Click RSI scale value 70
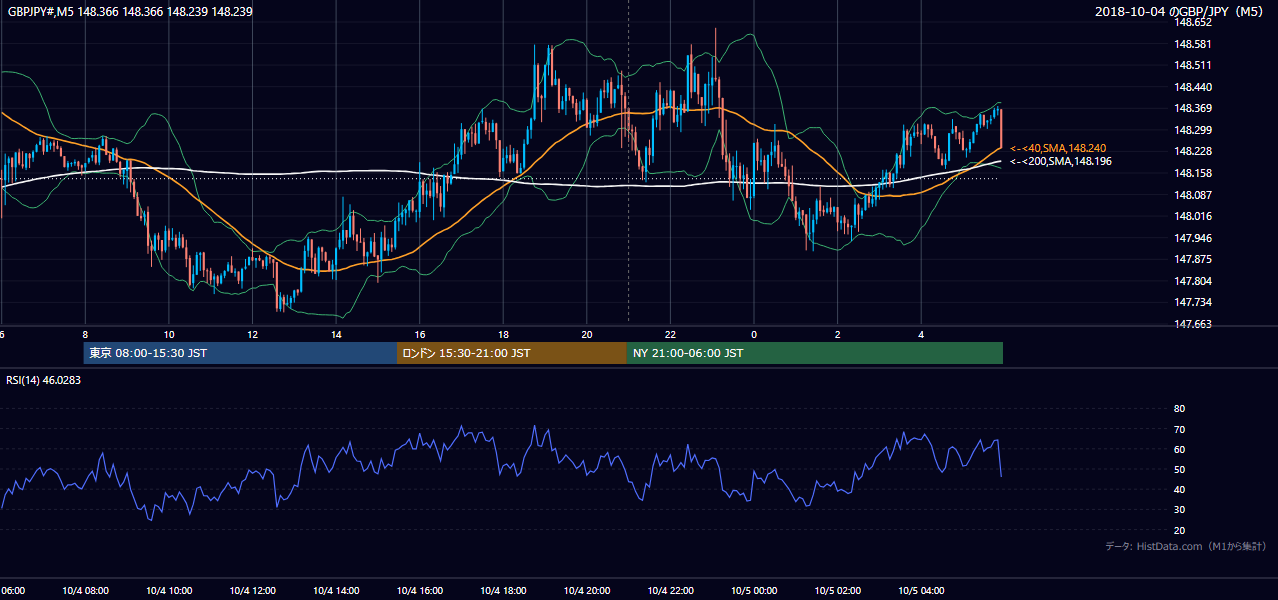 (1179, 429)
